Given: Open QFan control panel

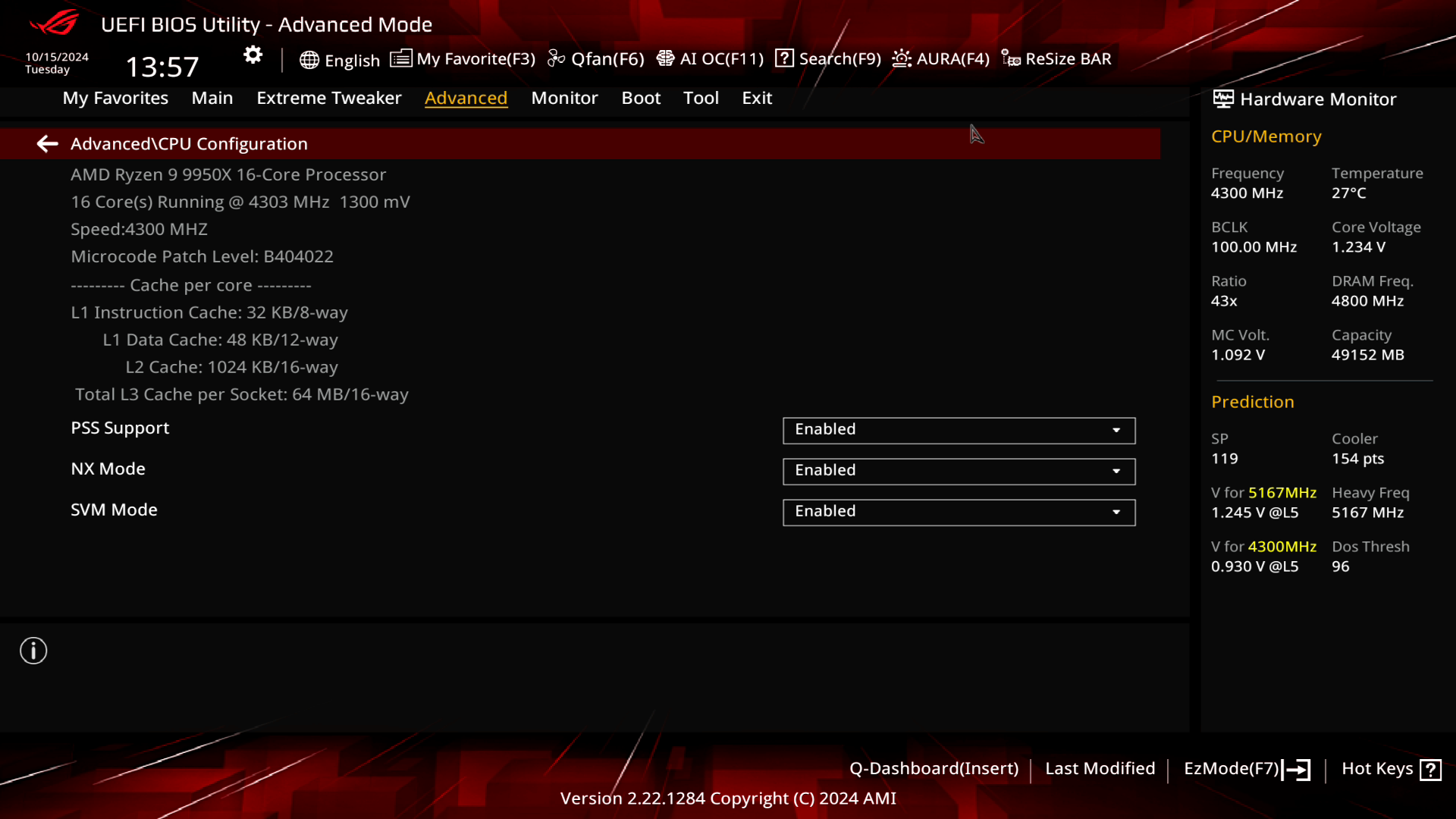Looking at the screenshot, I should tap(597, 58).
